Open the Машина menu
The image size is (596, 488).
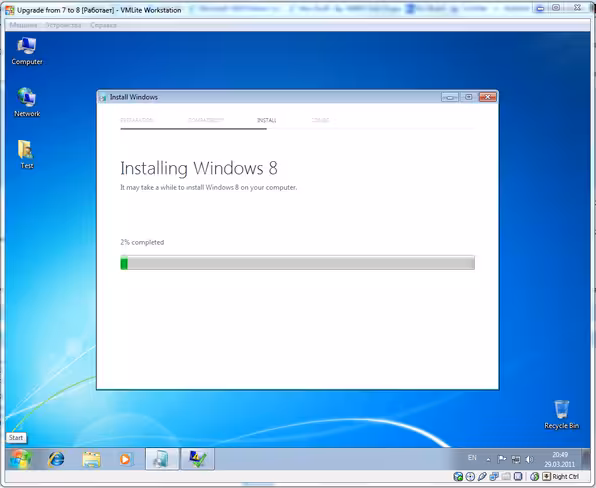pos(24,25)
